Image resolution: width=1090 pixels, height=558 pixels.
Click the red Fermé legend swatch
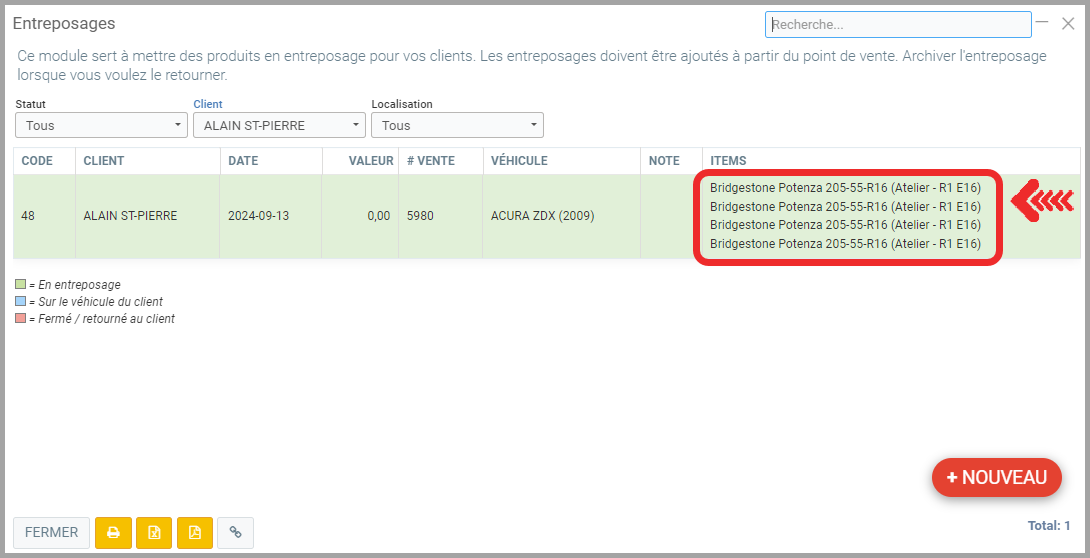[21, 319]
